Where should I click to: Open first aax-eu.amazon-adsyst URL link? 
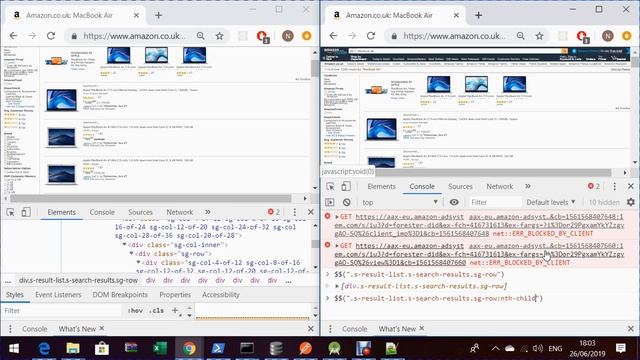[x=409, y=217]
